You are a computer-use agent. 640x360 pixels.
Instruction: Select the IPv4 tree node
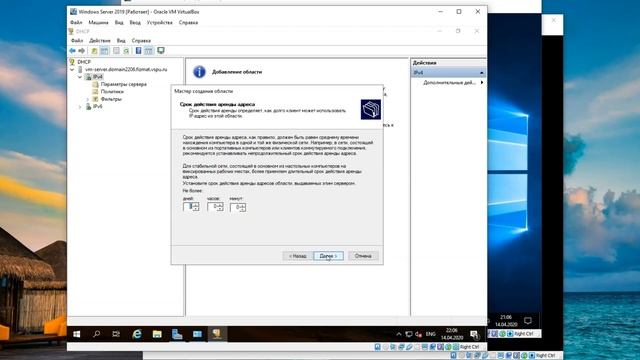(x=98, y=77)
